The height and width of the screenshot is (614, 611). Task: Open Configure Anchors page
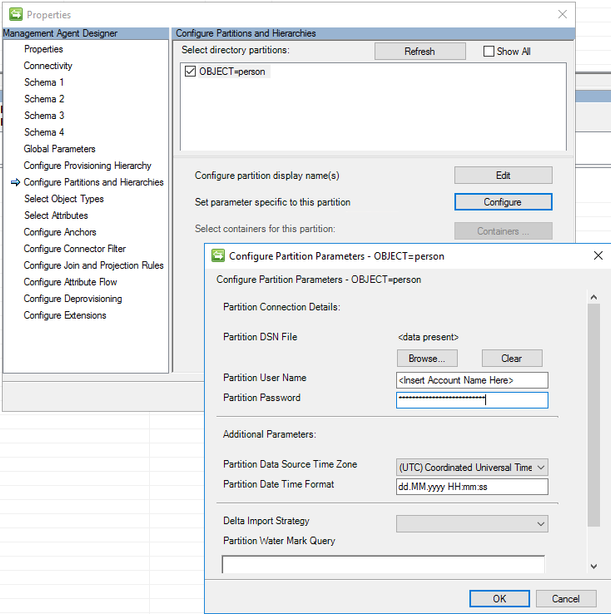coord(60,232)
